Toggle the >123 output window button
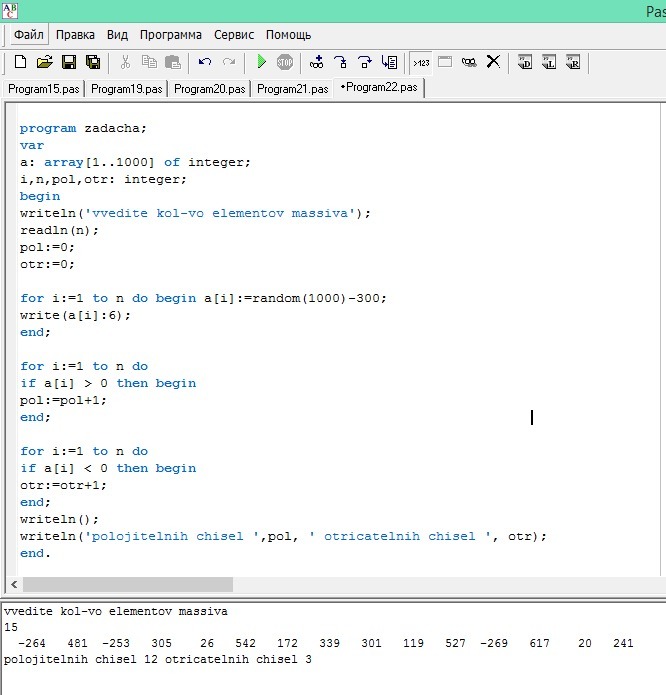This screenshot has width=666, height=695. pos(421,62)
